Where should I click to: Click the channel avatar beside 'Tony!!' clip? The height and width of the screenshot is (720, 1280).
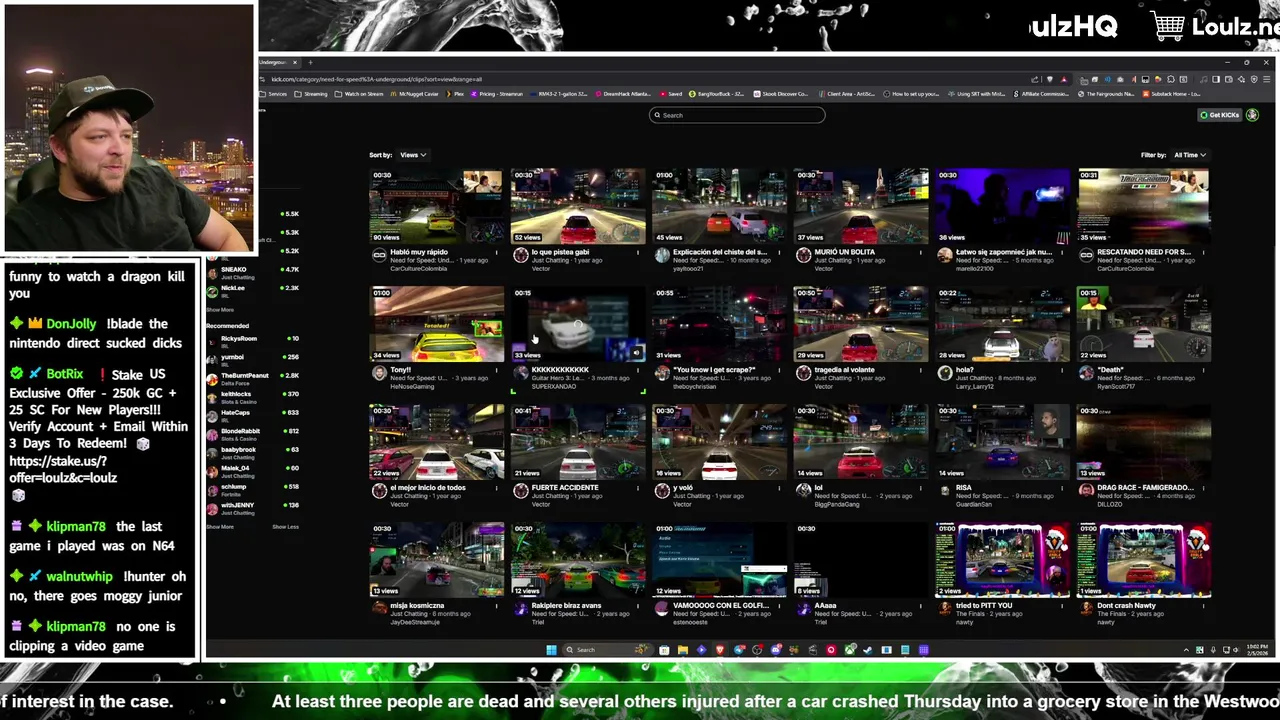tap(379, 373)
